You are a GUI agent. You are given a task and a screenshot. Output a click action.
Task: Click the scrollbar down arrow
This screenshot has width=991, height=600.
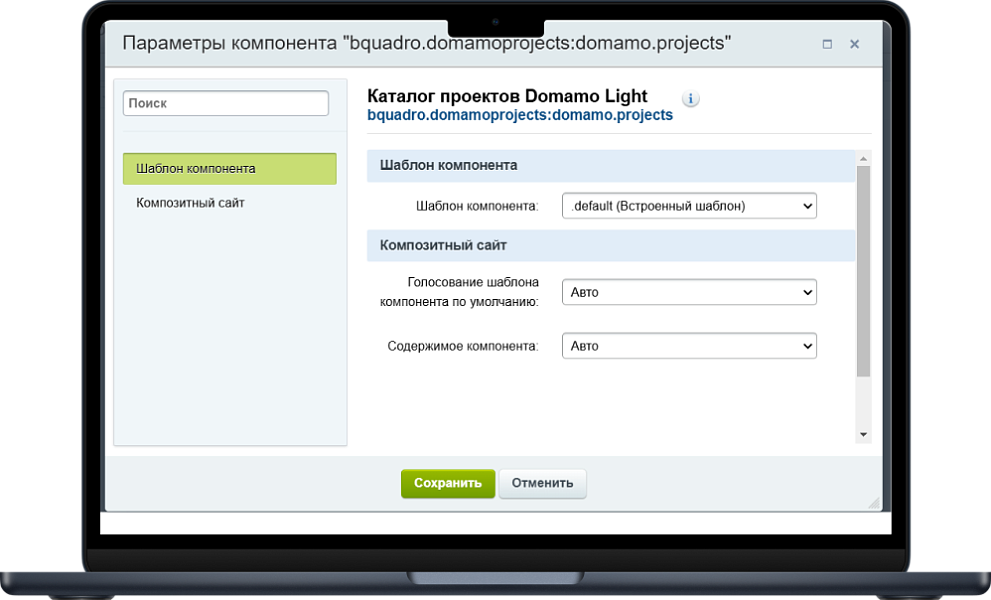(861, 434)
